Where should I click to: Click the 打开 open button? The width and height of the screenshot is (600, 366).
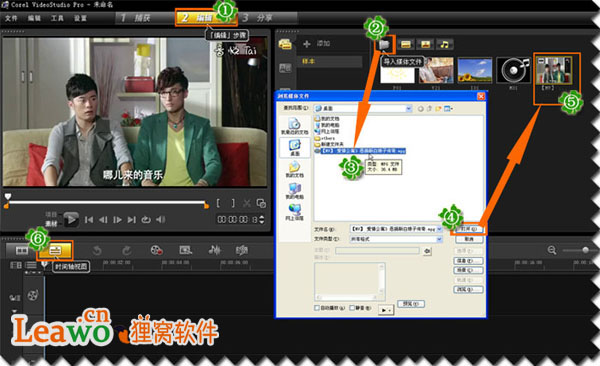pos(469,229)
